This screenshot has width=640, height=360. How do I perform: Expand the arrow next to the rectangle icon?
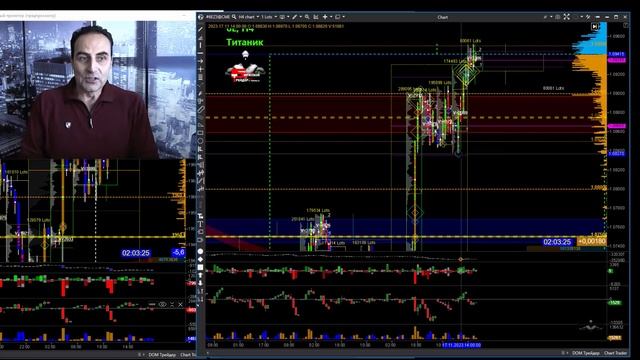(x=344, y=17)
